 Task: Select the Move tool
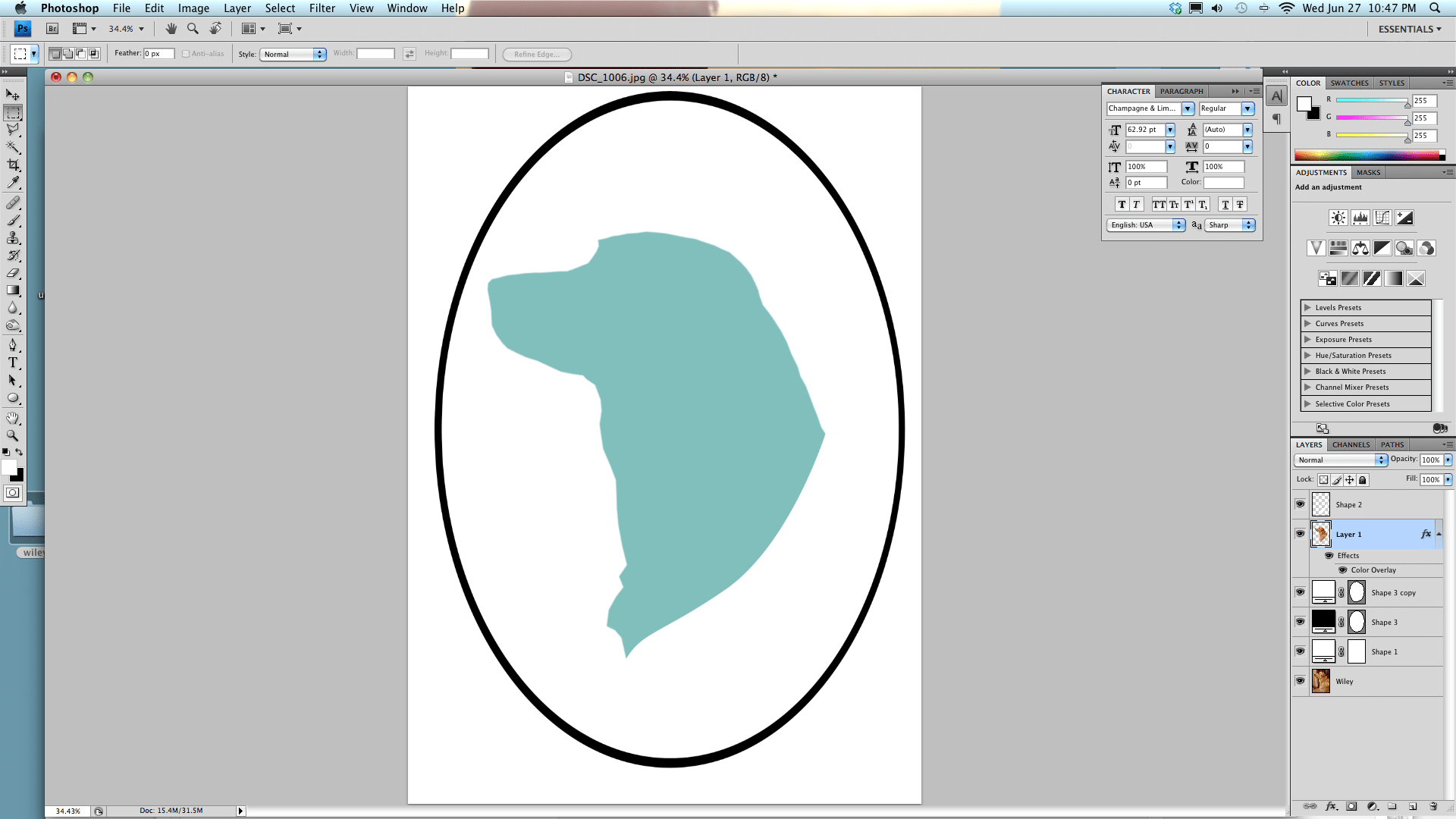(x=13, y=95)
